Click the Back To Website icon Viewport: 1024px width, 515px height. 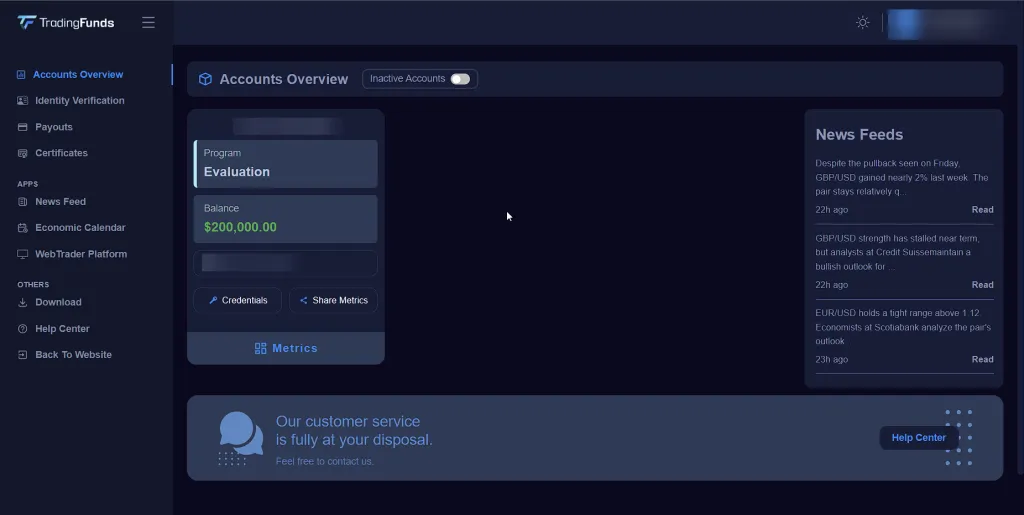tap(23, 355)
